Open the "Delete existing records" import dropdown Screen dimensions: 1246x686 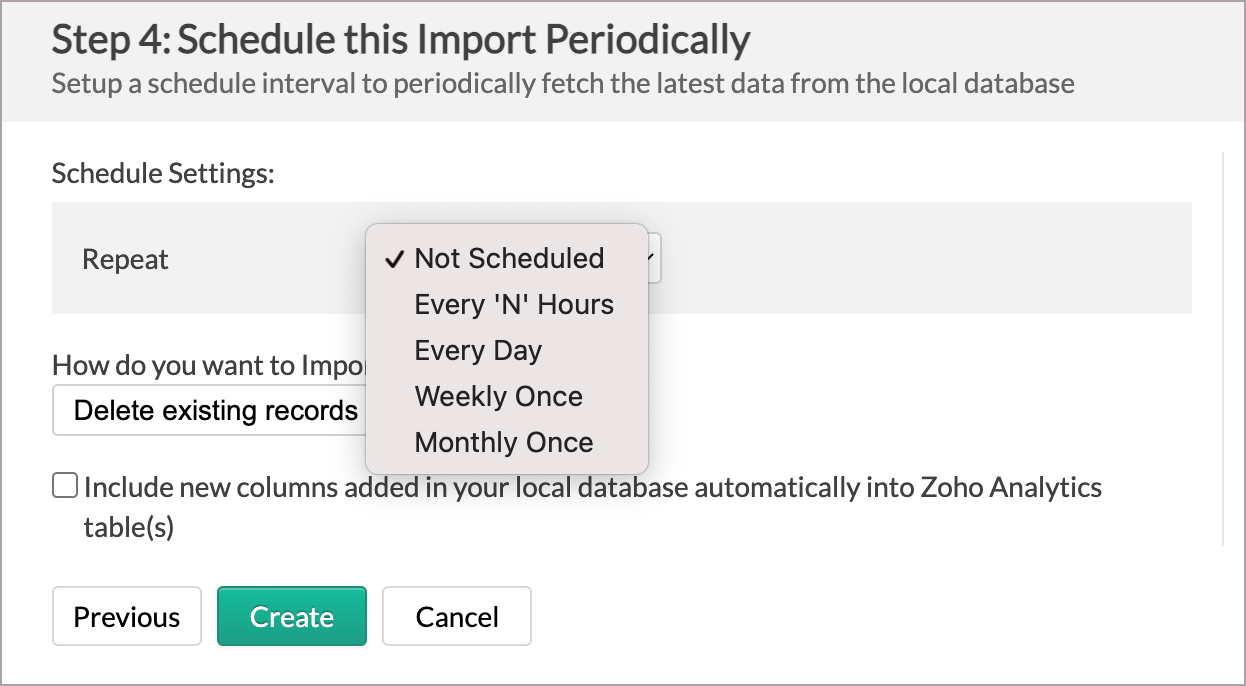[215, 410]
